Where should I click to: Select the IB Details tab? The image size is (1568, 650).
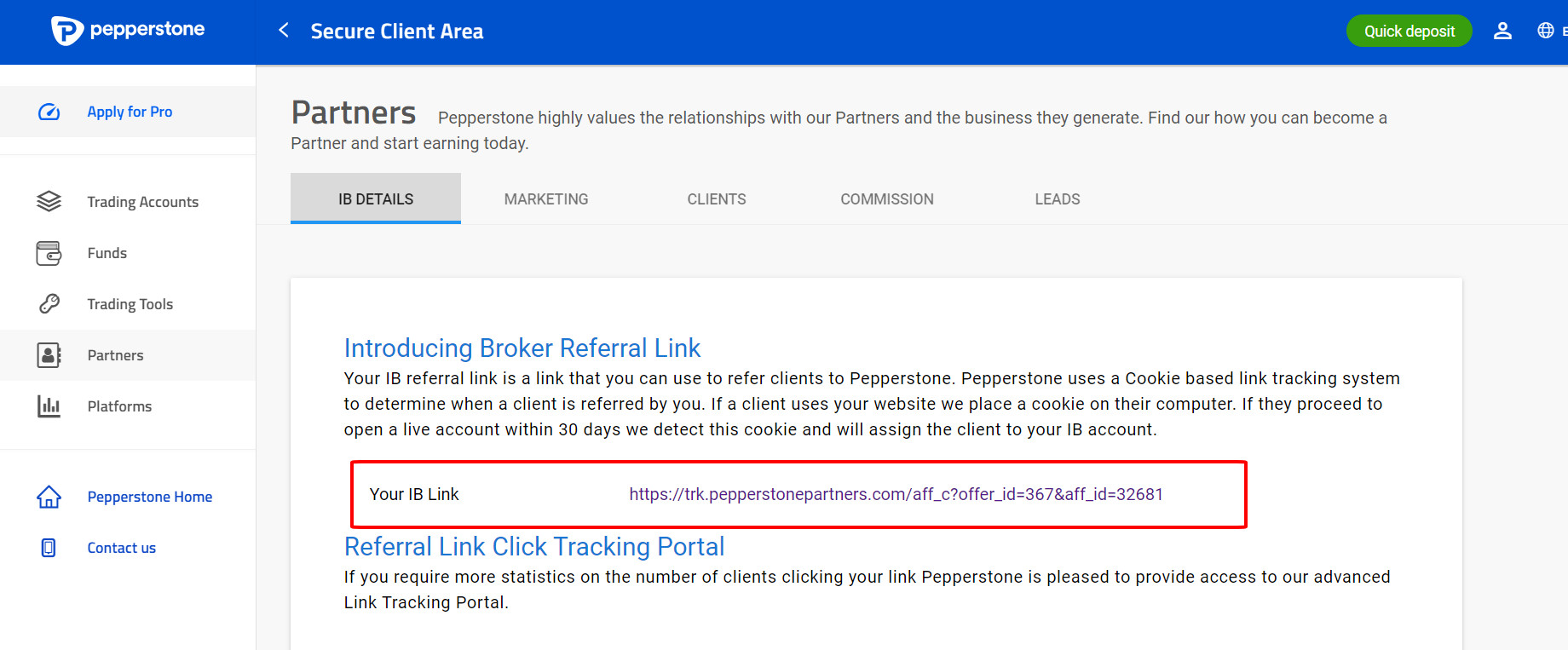[376, 199]
